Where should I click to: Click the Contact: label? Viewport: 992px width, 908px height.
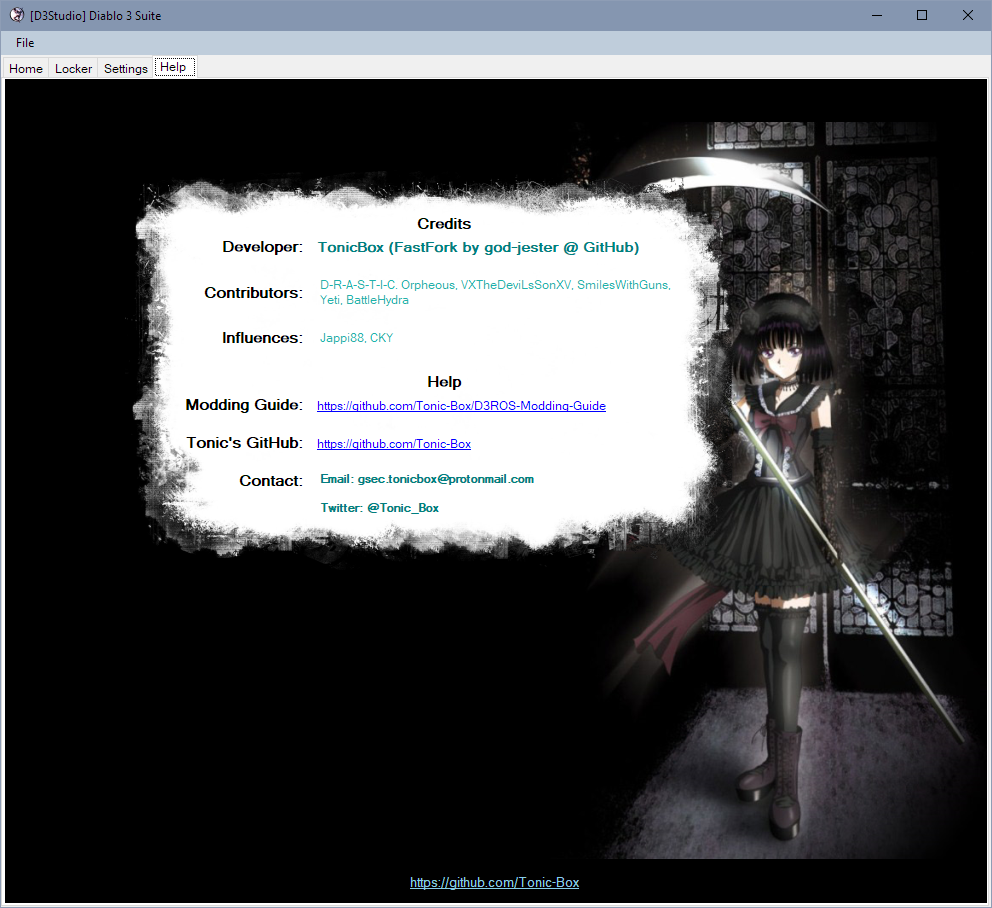coord(271,481)
